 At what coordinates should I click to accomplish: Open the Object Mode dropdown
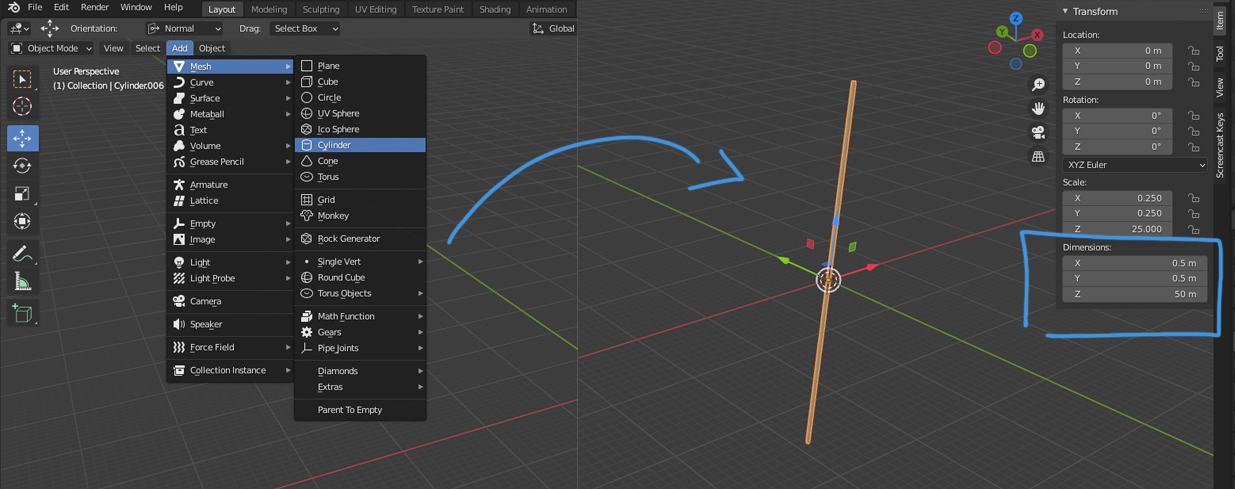point(52,48)
